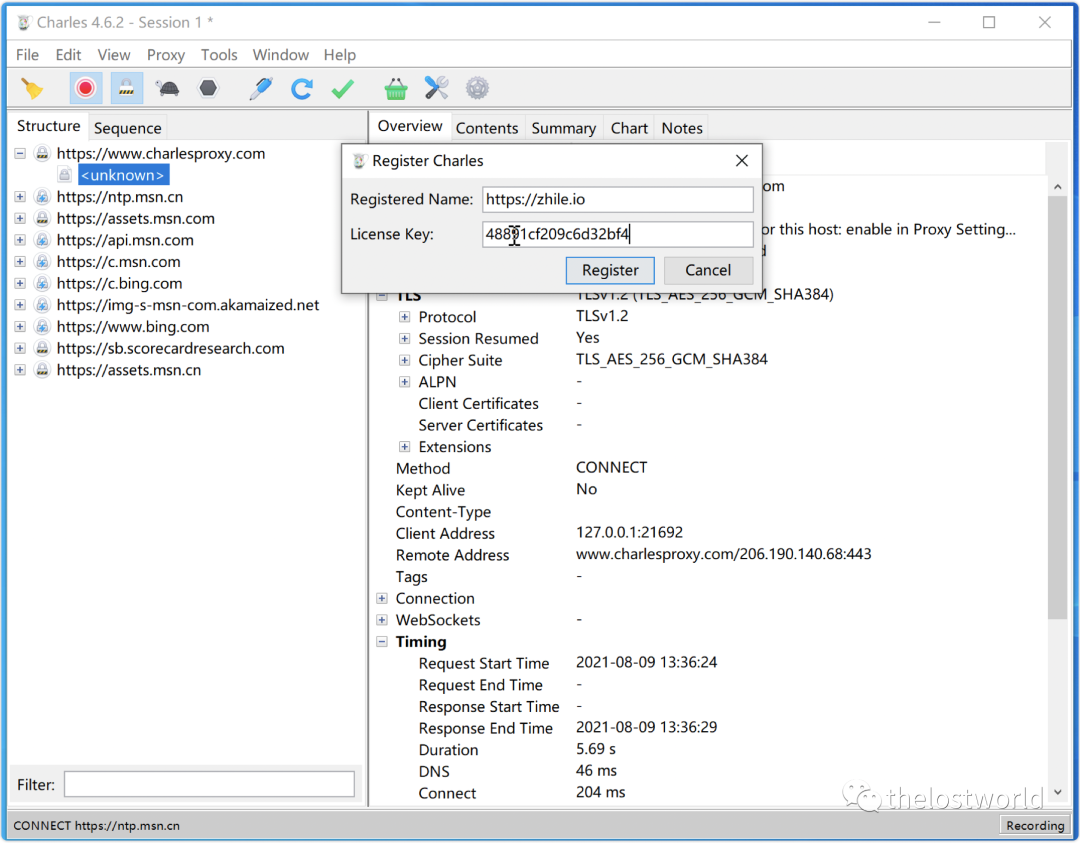
Task: Click the Recording status button
Action: click(x=1035, y=825)
